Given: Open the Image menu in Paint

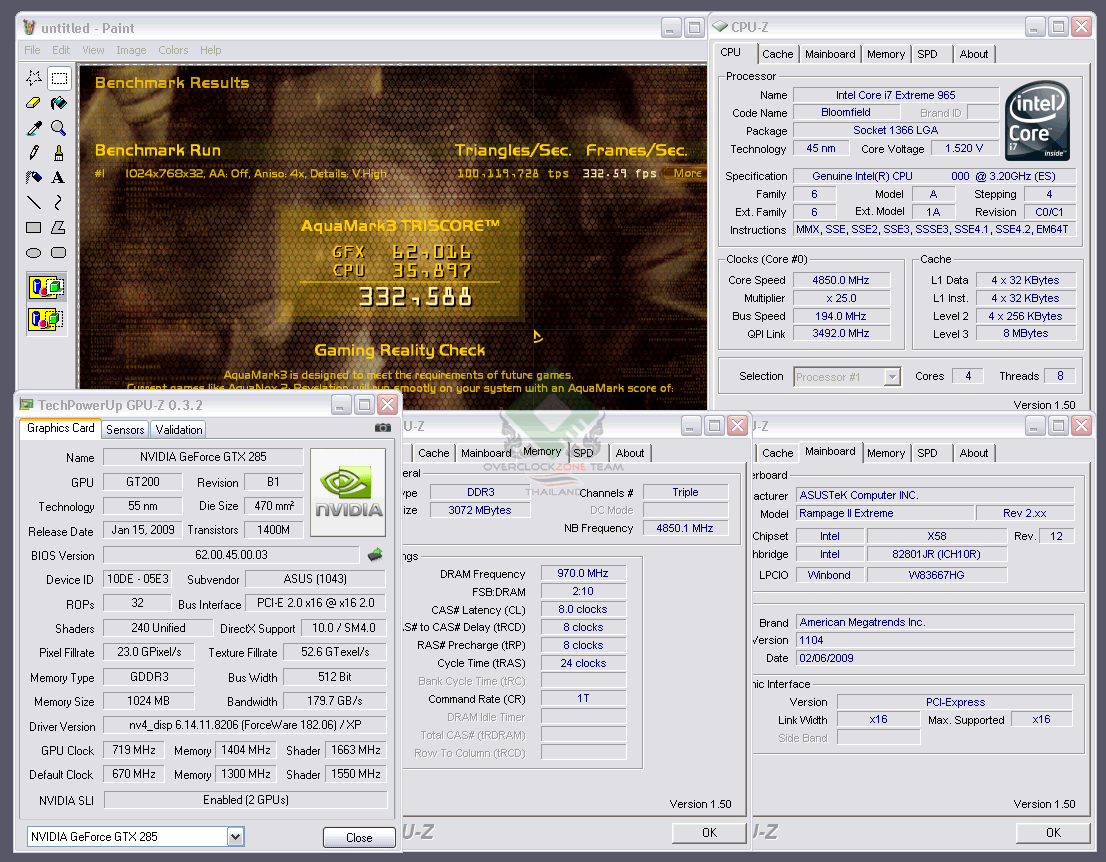Looking at the screenshot, I should pos(131,50).
